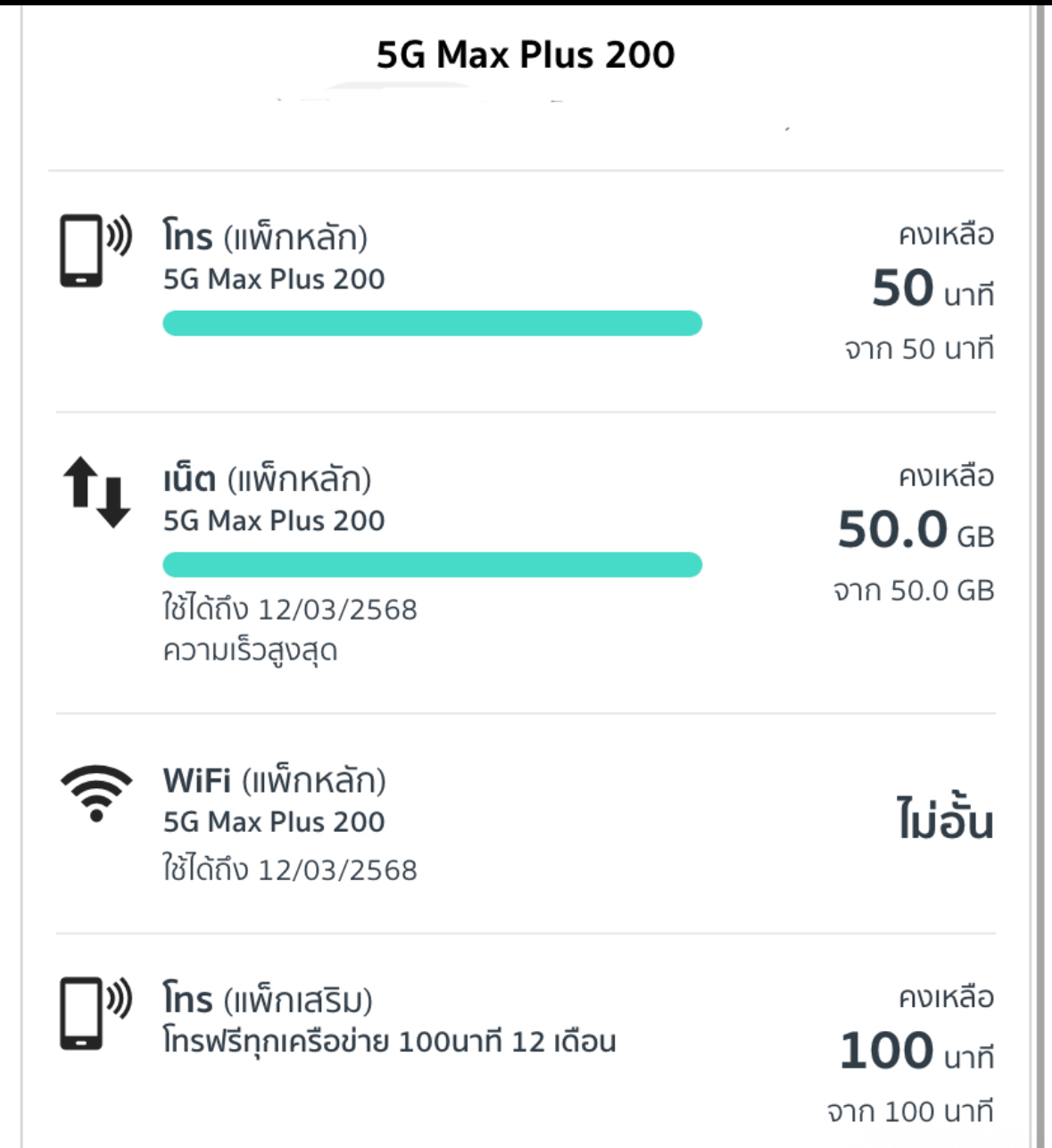Viewport: 1052px width, 1148px height.
Task: Tap the WiFi signal icon
Action: pyautogui.click(x=96, y=793)
